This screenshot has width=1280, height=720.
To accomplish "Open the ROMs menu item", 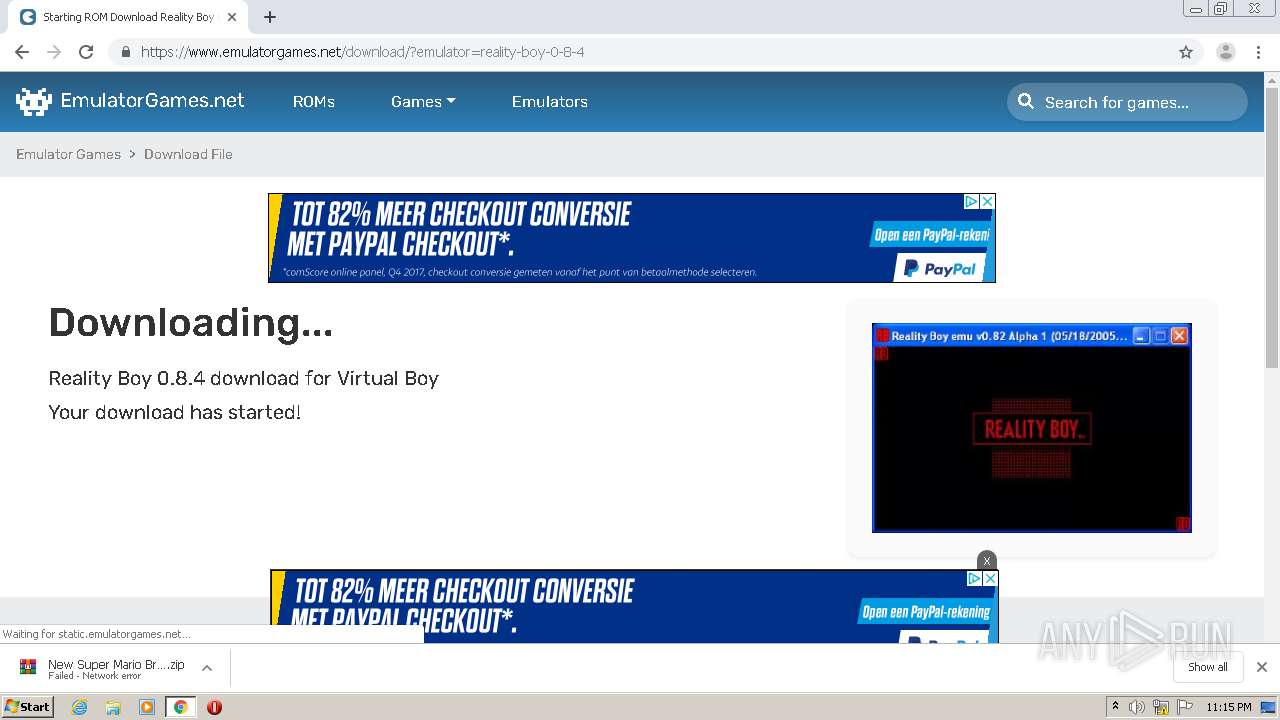I will pos(313,102).
